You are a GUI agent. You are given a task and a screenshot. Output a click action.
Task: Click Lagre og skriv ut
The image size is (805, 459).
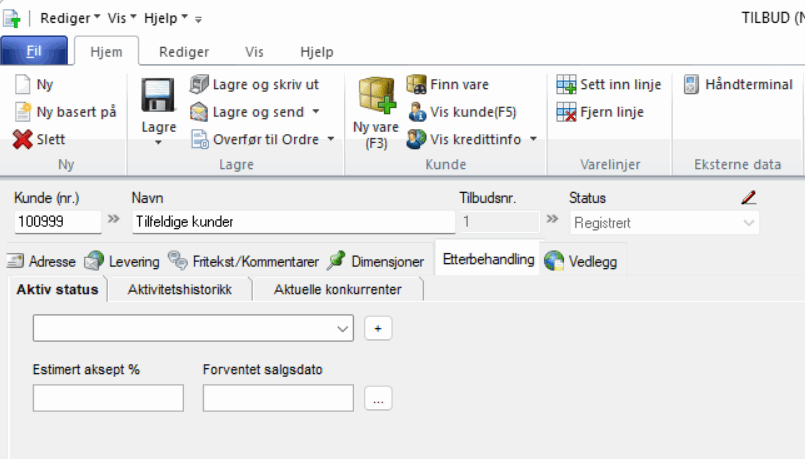[x=254, y=85]
